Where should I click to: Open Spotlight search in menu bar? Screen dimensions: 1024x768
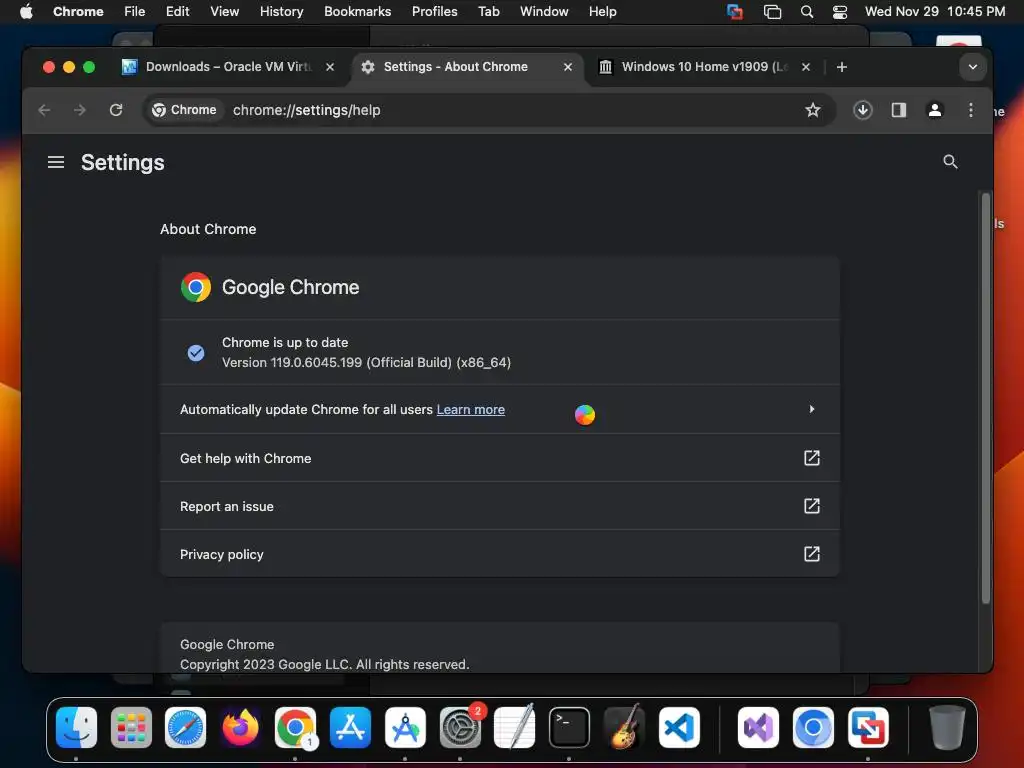807,12
